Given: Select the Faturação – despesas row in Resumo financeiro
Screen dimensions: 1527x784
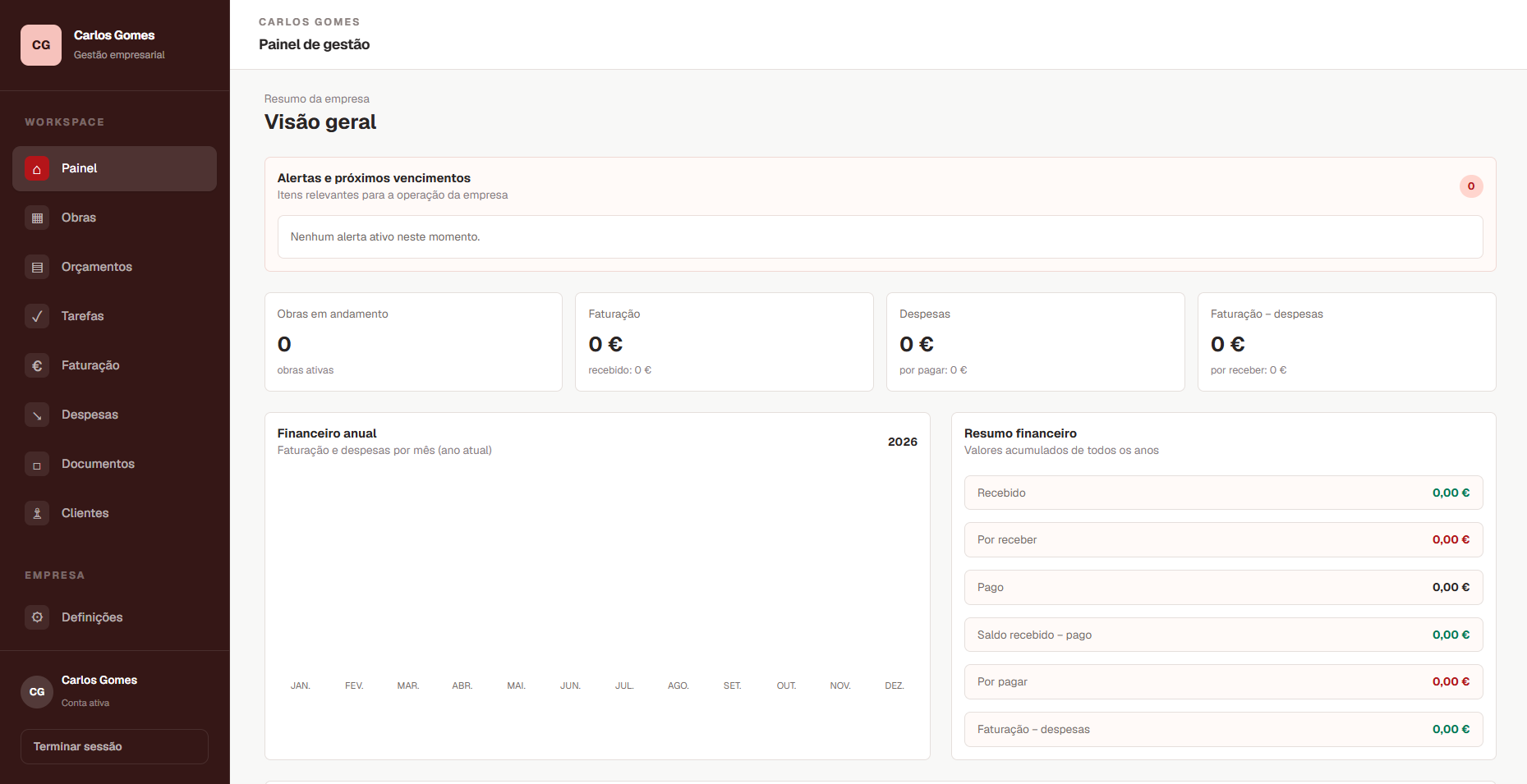Looking at the screenshot, I should [1224, 729].
